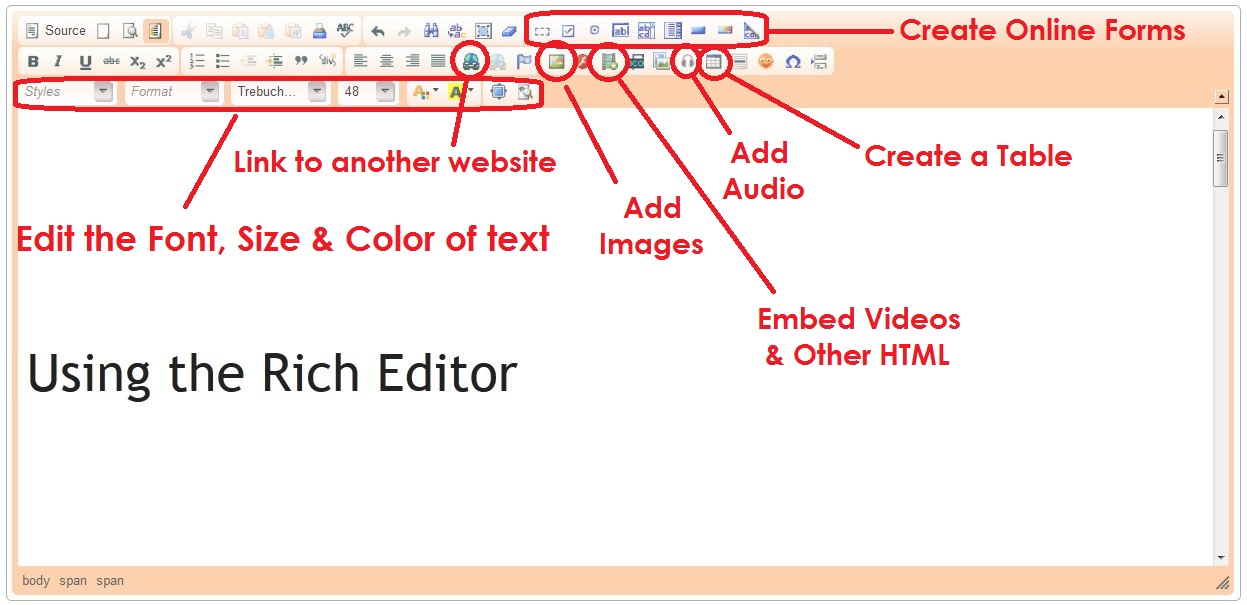This screenshot has height=605, width=1247.
Task: Justify the text block
Action: (x=438, y=61)
